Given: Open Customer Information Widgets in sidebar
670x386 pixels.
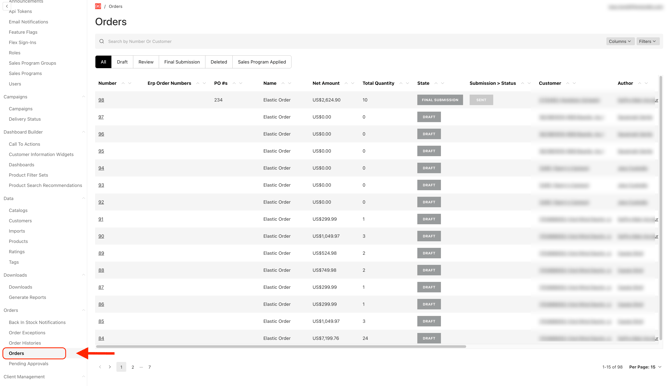Looking at the screenshot, I should (x=41, y=154).
